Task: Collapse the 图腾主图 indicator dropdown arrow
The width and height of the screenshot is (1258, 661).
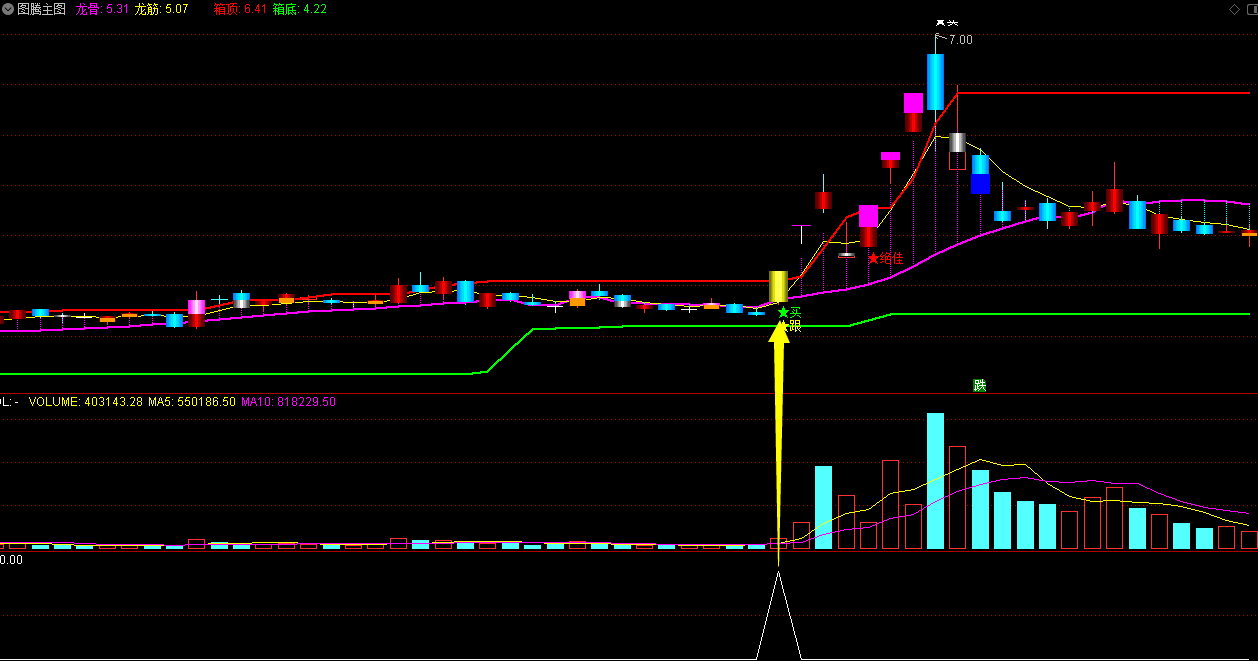Action: coord(8,9)
